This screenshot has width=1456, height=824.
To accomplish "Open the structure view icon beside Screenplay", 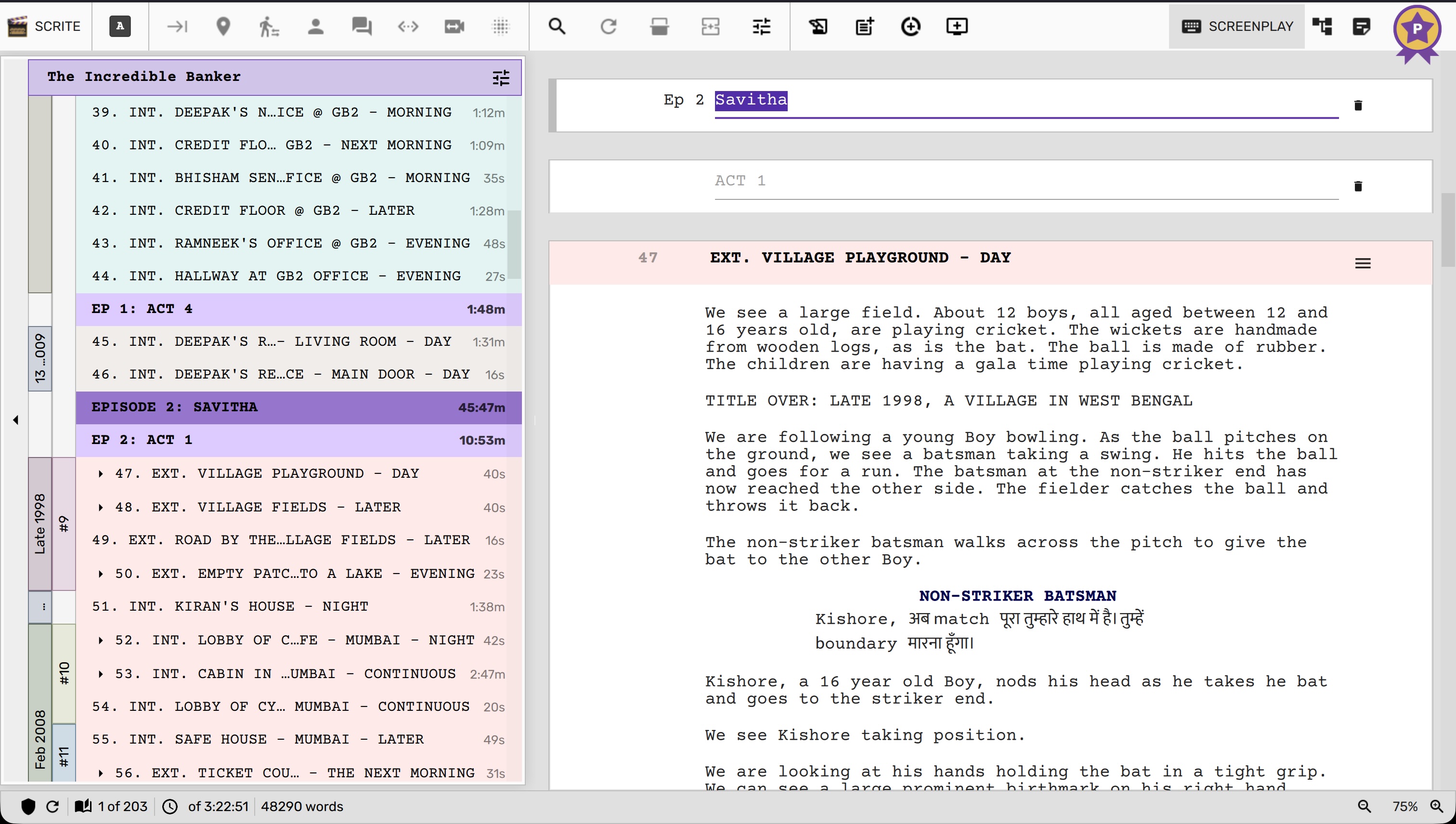I will (x=1322, y=26).
